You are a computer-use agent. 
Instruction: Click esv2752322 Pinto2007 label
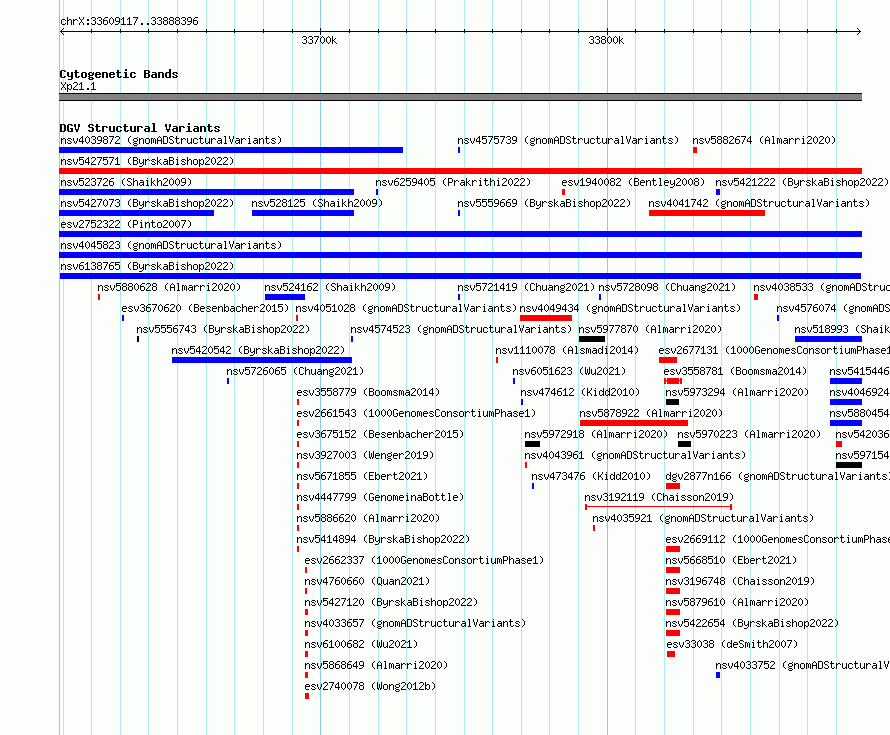coord(126,224)
